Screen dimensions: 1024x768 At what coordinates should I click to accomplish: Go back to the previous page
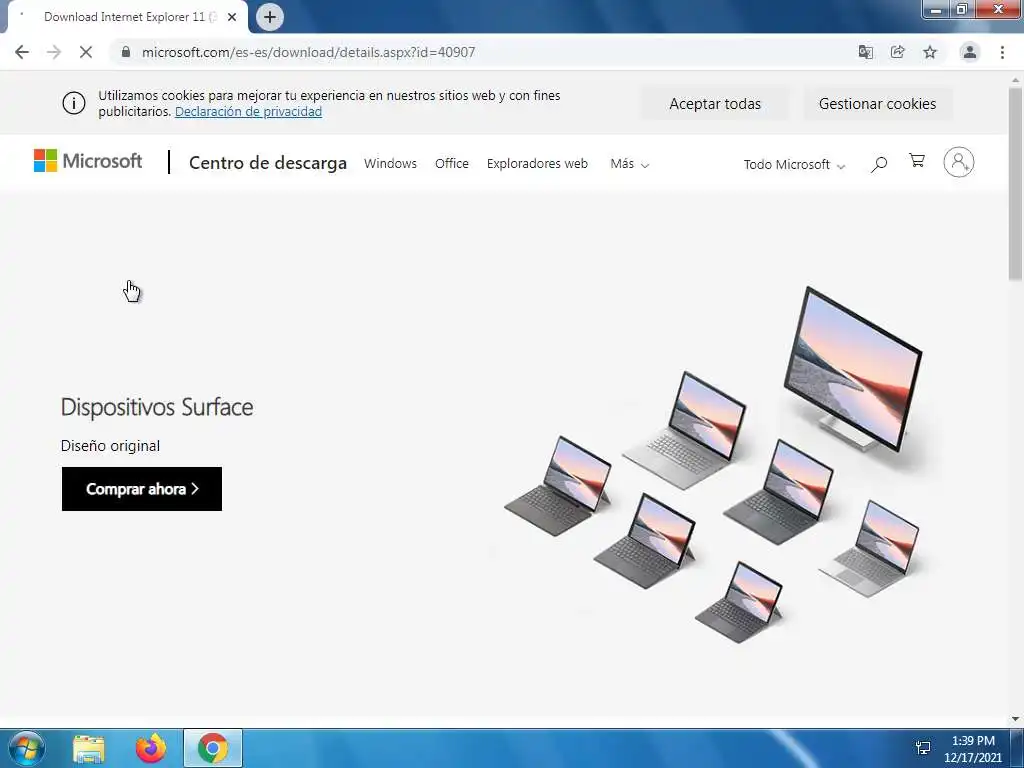(x=22, y=52)
